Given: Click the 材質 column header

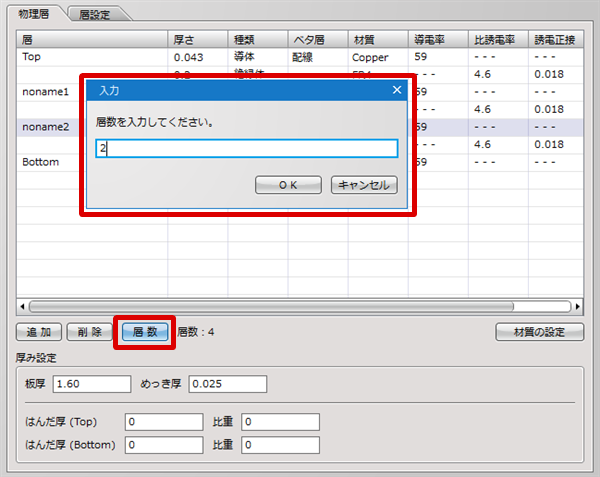Looking at the screenshot, I should [377, 39].
